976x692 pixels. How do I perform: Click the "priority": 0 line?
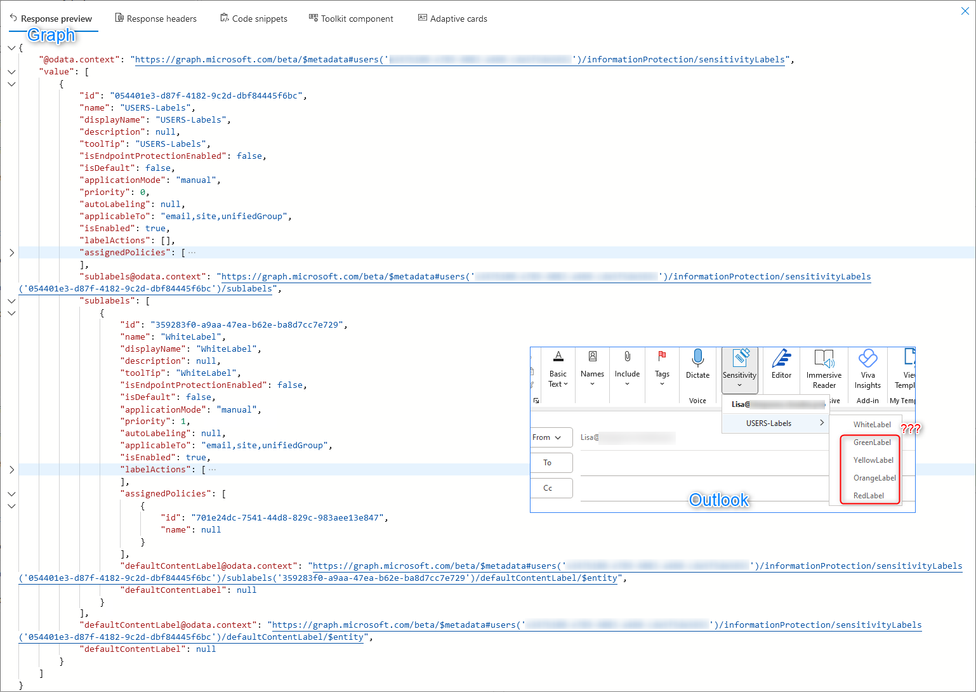(114, 192)
